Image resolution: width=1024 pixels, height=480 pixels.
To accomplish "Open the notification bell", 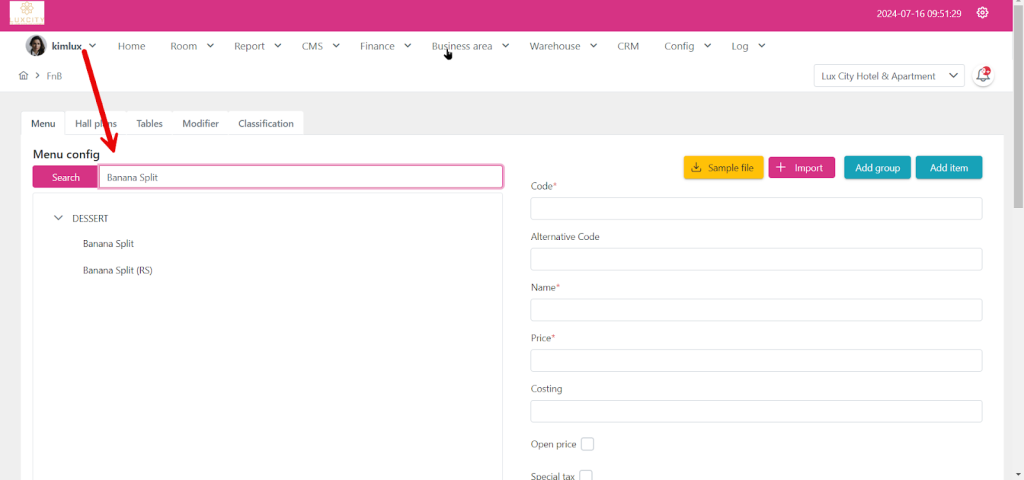I will 983,76.
